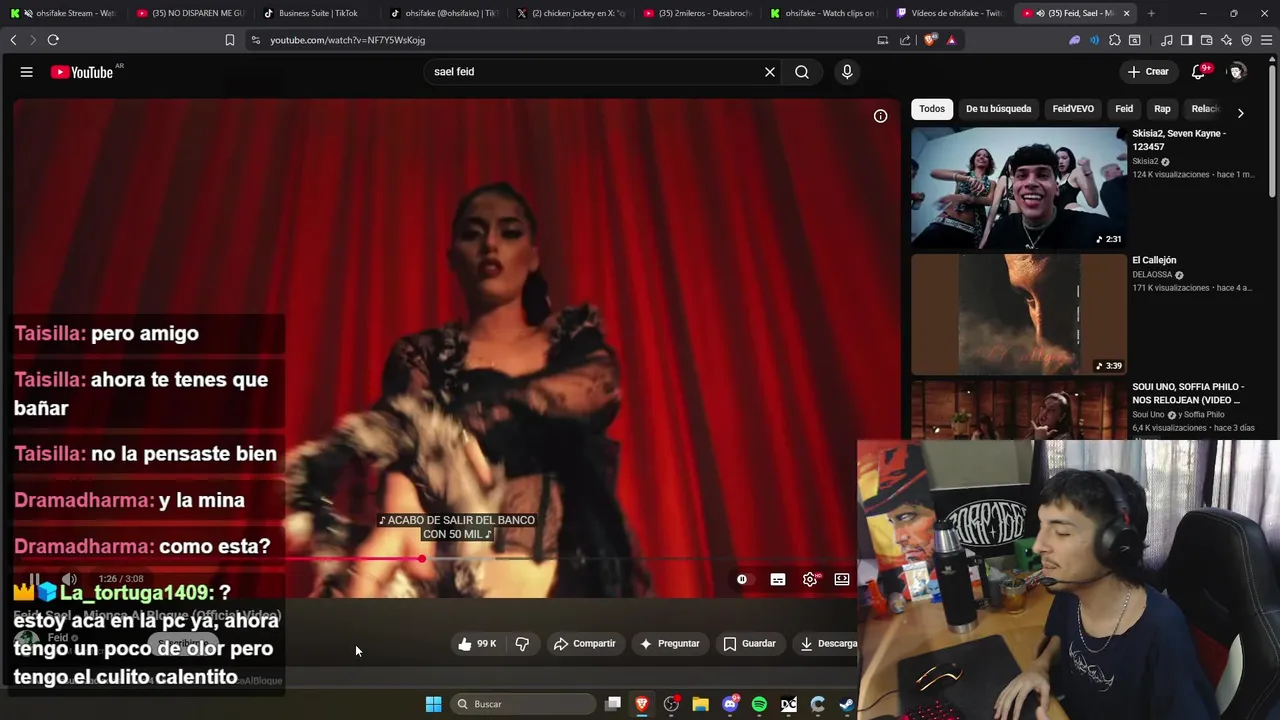This screenshot has height=720, width=1280.
Task: Click the taskbar Buscar search box
Action: 524,704
